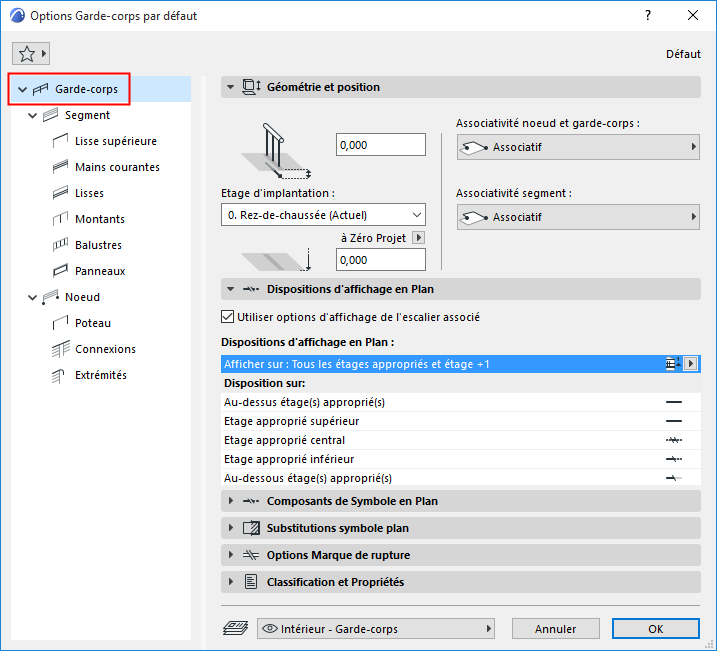Open Etage d'implantation dropdown

[x=323, y=215]
